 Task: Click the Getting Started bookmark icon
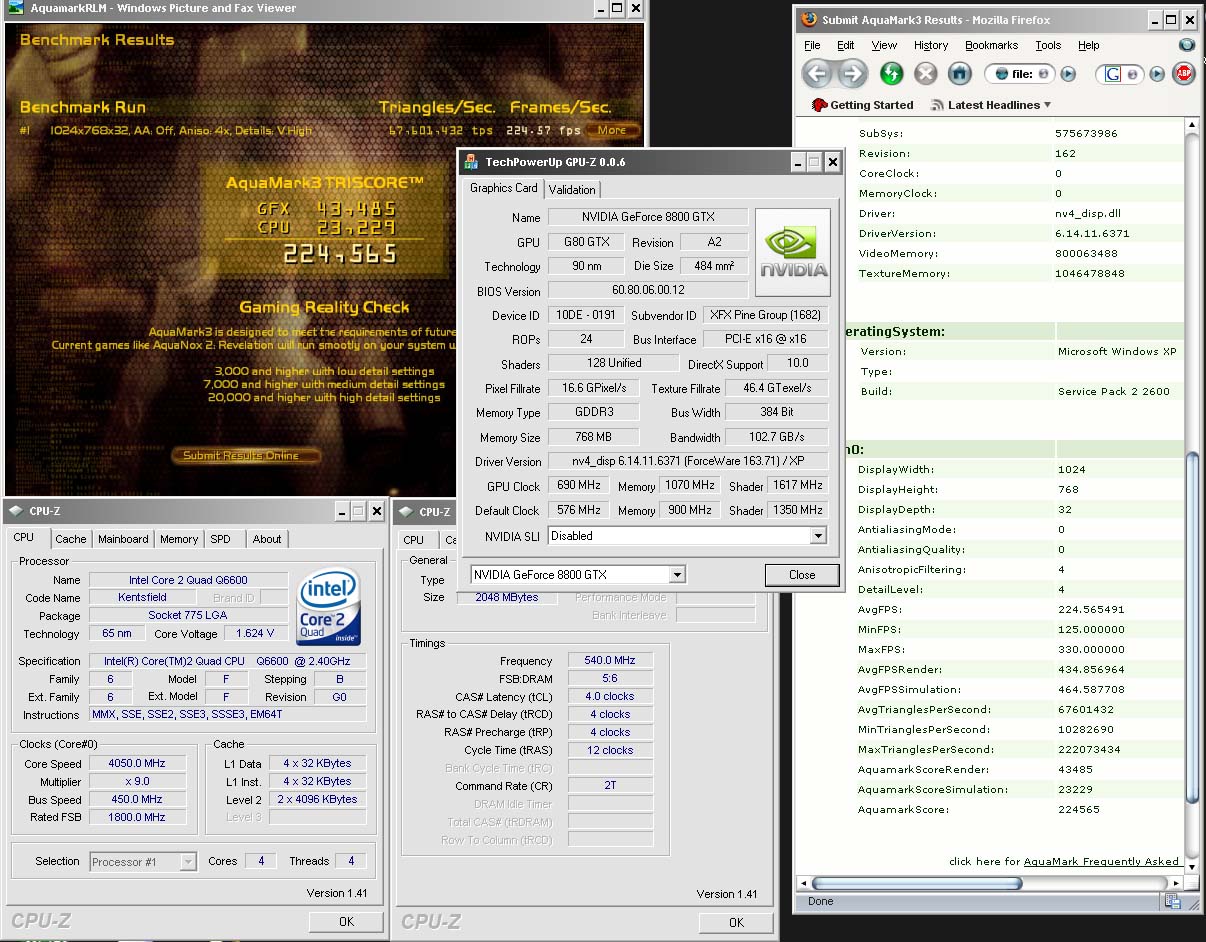pos(819,105)
